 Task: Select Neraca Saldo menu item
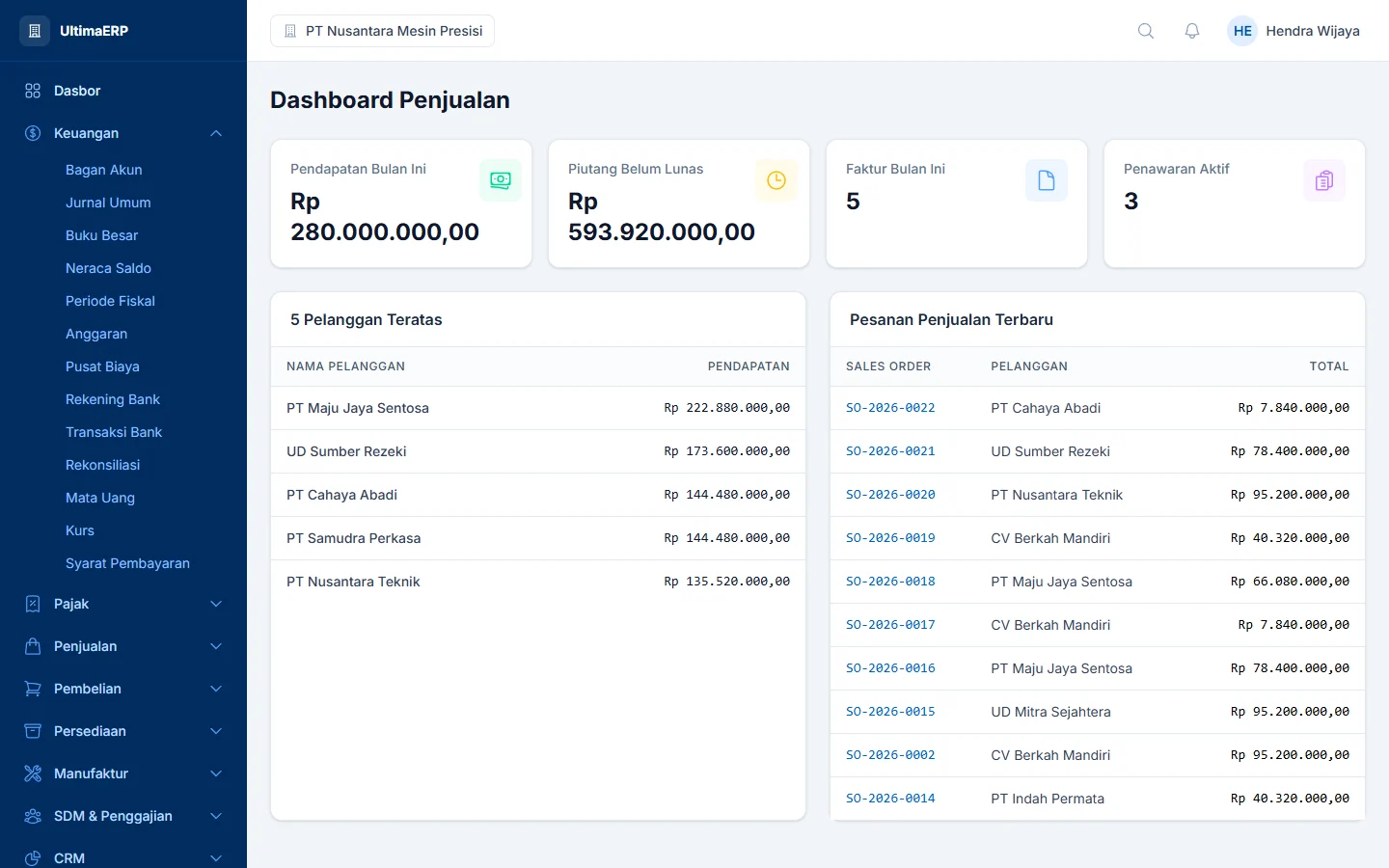pyautogui.click(x=108, y=268)
